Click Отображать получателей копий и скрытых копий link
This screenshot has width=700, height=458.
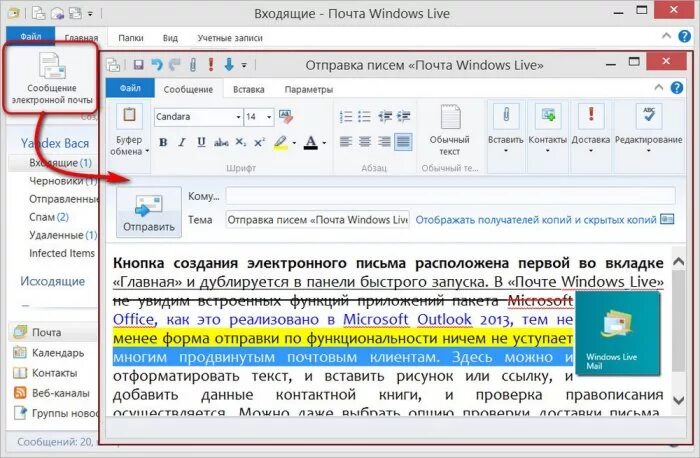[x=536, y=220]
